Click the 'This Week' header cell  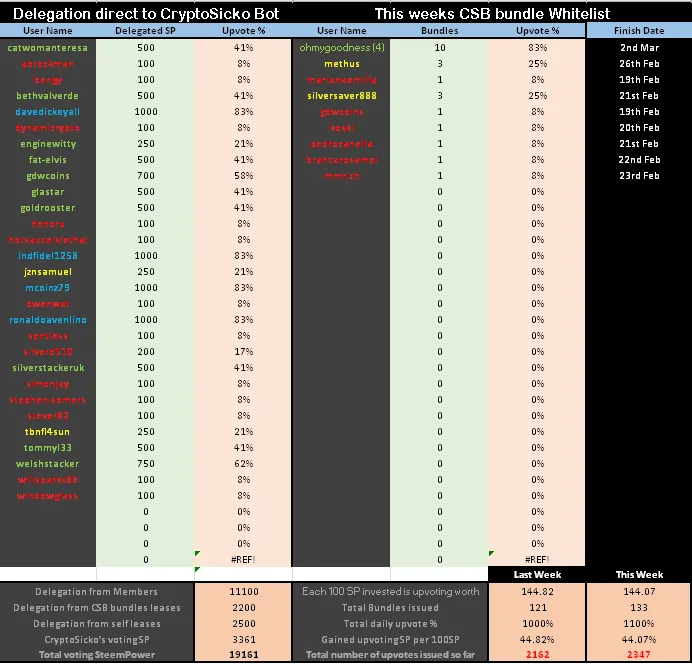click(639, 574)
